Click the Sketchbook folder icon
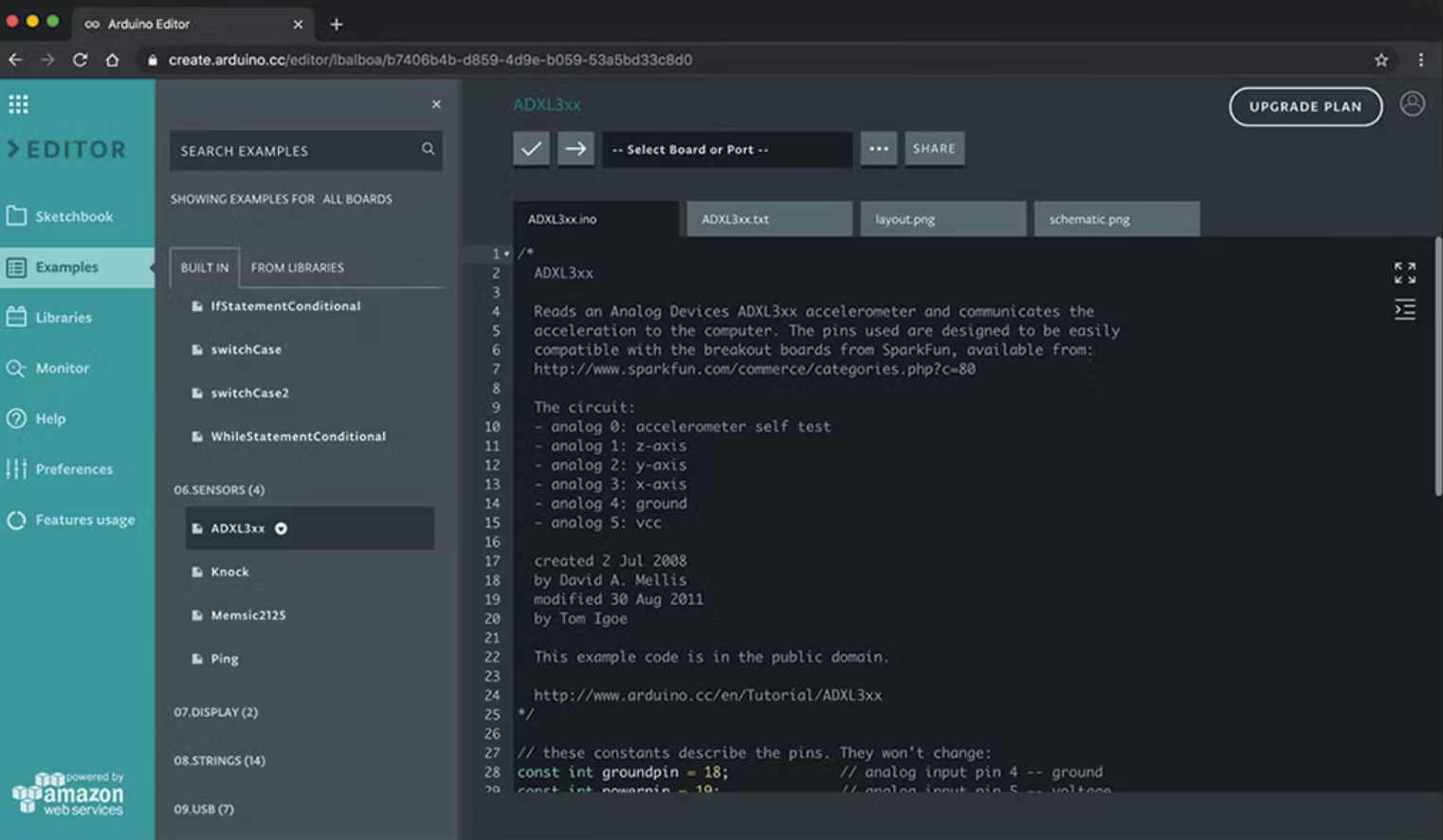Image resolution: width=1443 pixels, height=840 pixels. [x=16, y=216]
